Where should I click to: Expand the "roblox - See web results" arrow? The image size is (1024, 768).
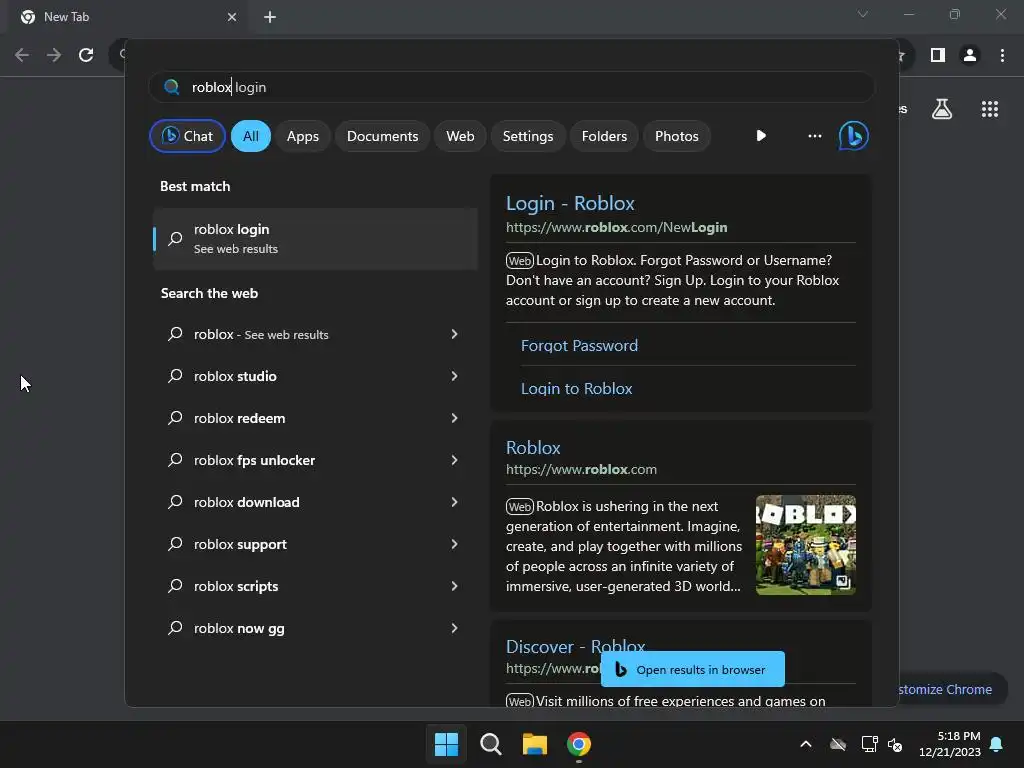(x=455, y=334)
